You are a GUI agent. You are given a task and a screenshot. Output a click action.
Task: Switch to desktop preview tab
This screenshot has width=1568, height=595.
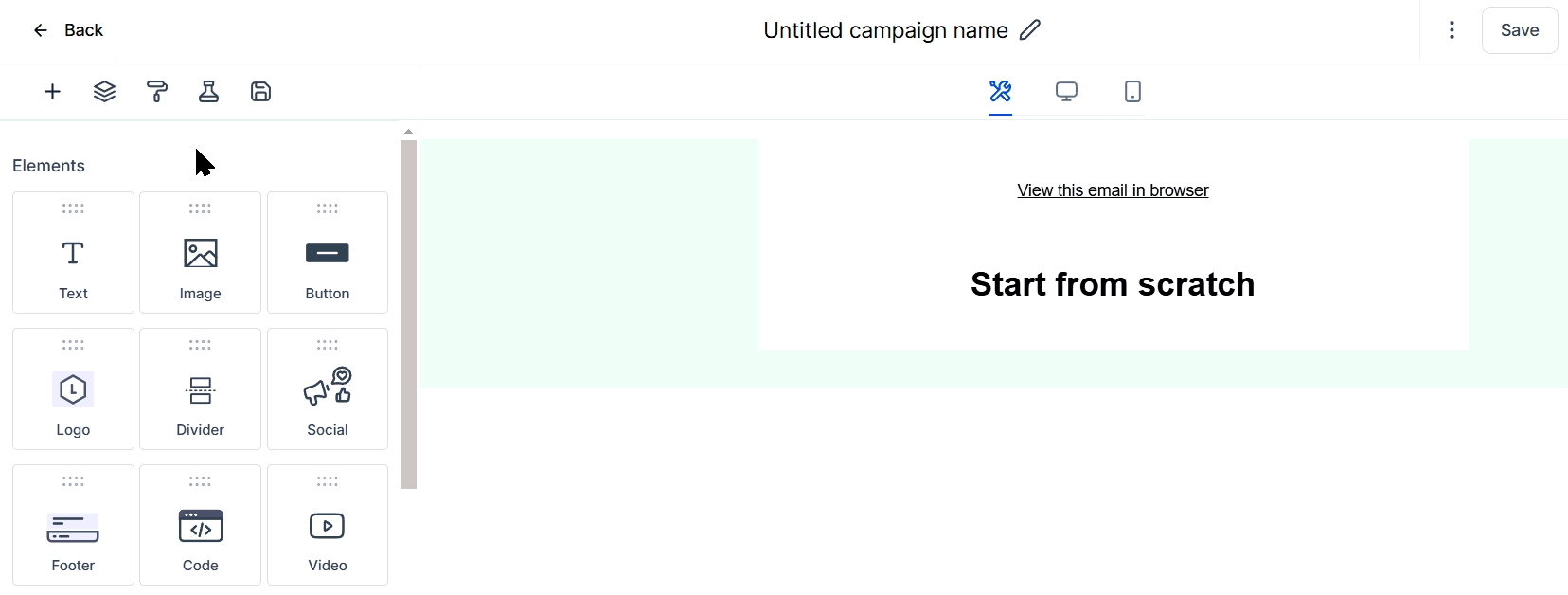point(1066,92)
